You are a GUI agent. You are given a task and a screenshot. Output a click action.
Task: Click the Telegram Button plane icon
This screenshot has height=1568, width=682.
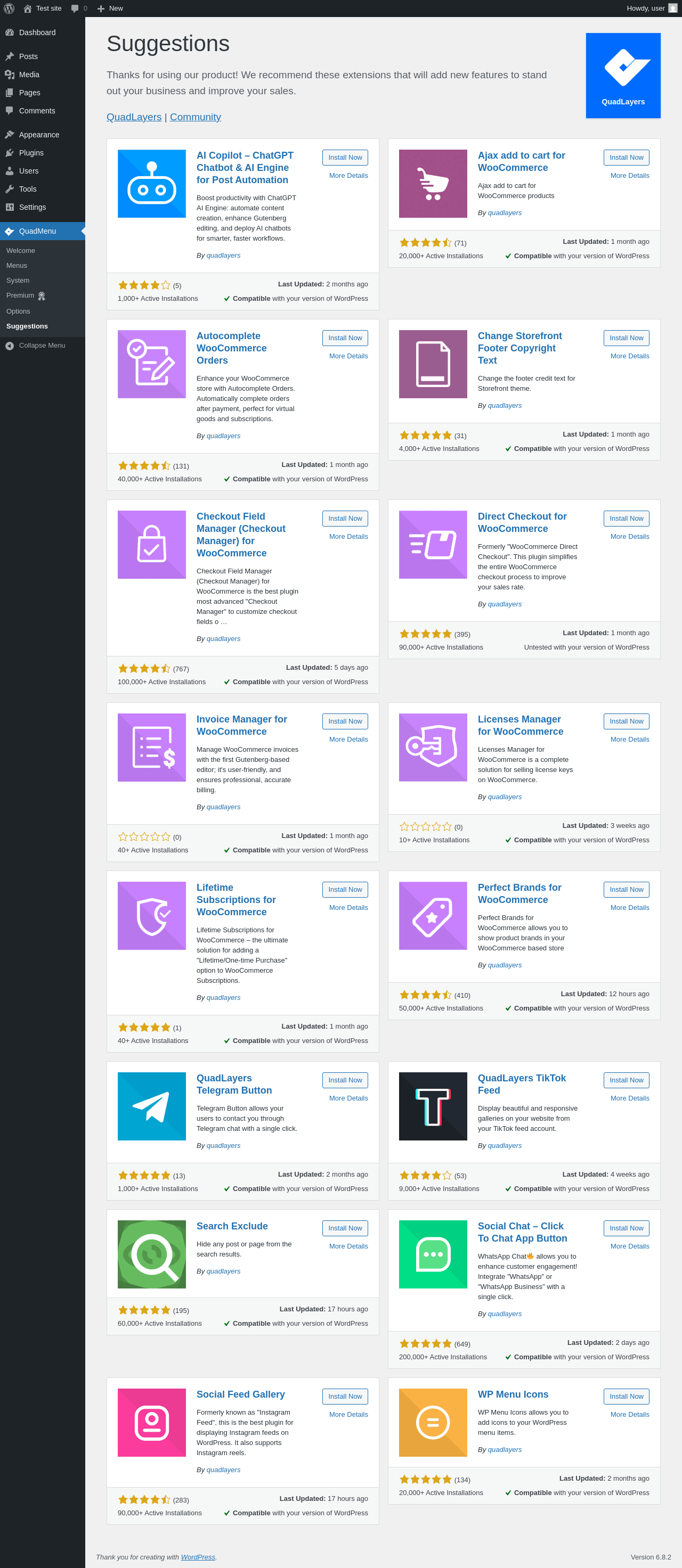(152, 1106)
